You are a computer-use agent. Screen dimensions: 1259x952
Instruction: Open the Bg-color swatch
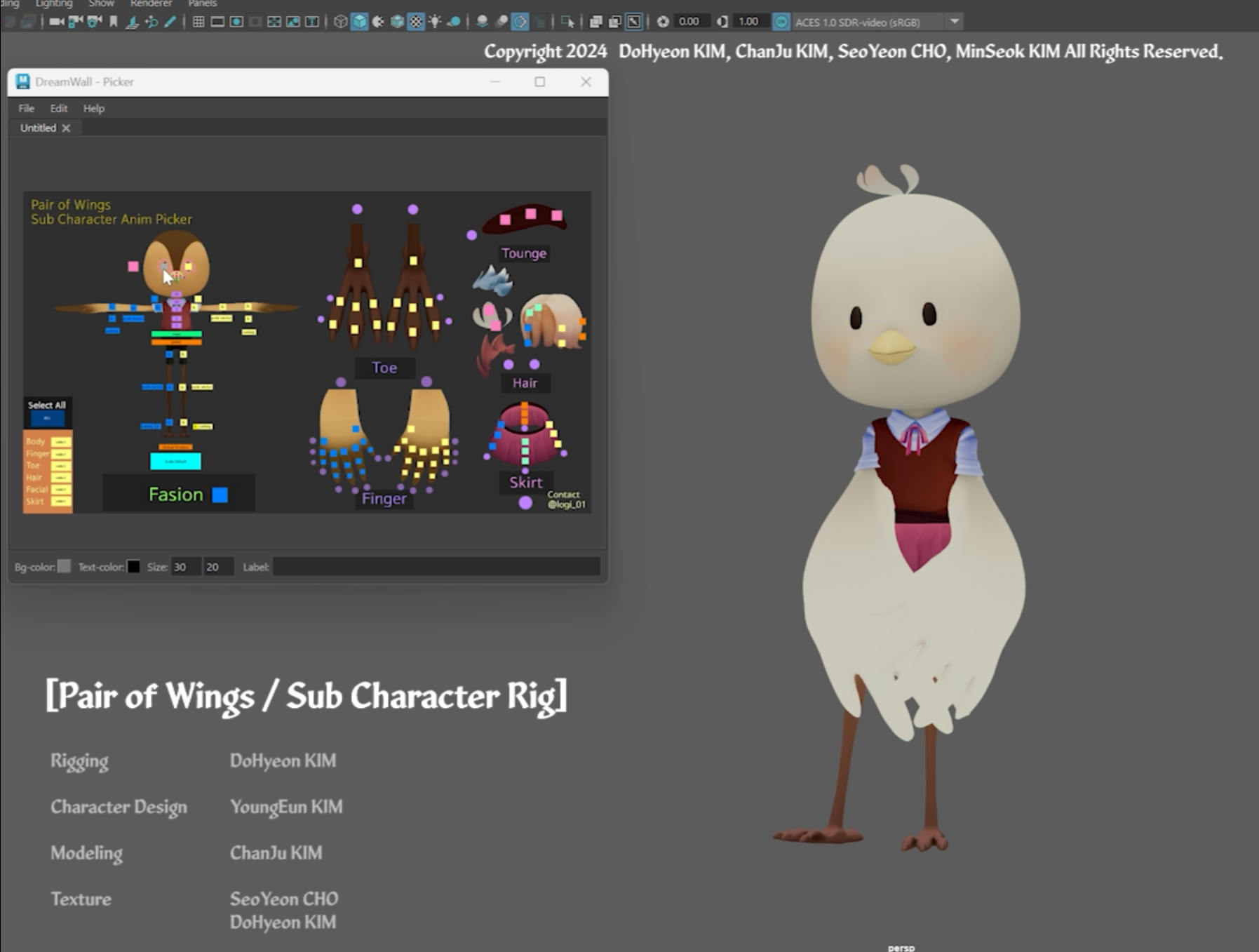[64, 566]
